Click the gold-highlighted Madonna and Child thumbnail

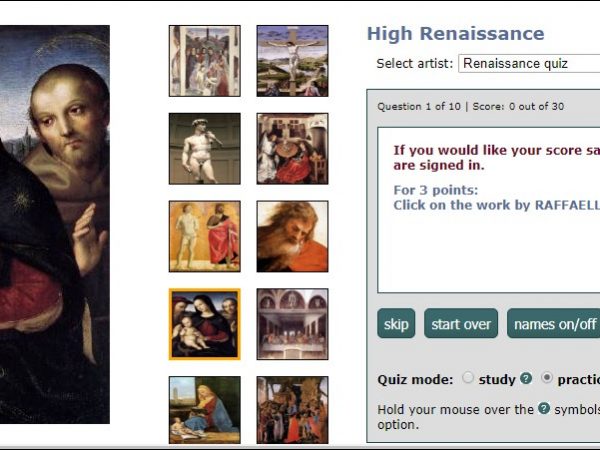(x=204, y=324)
